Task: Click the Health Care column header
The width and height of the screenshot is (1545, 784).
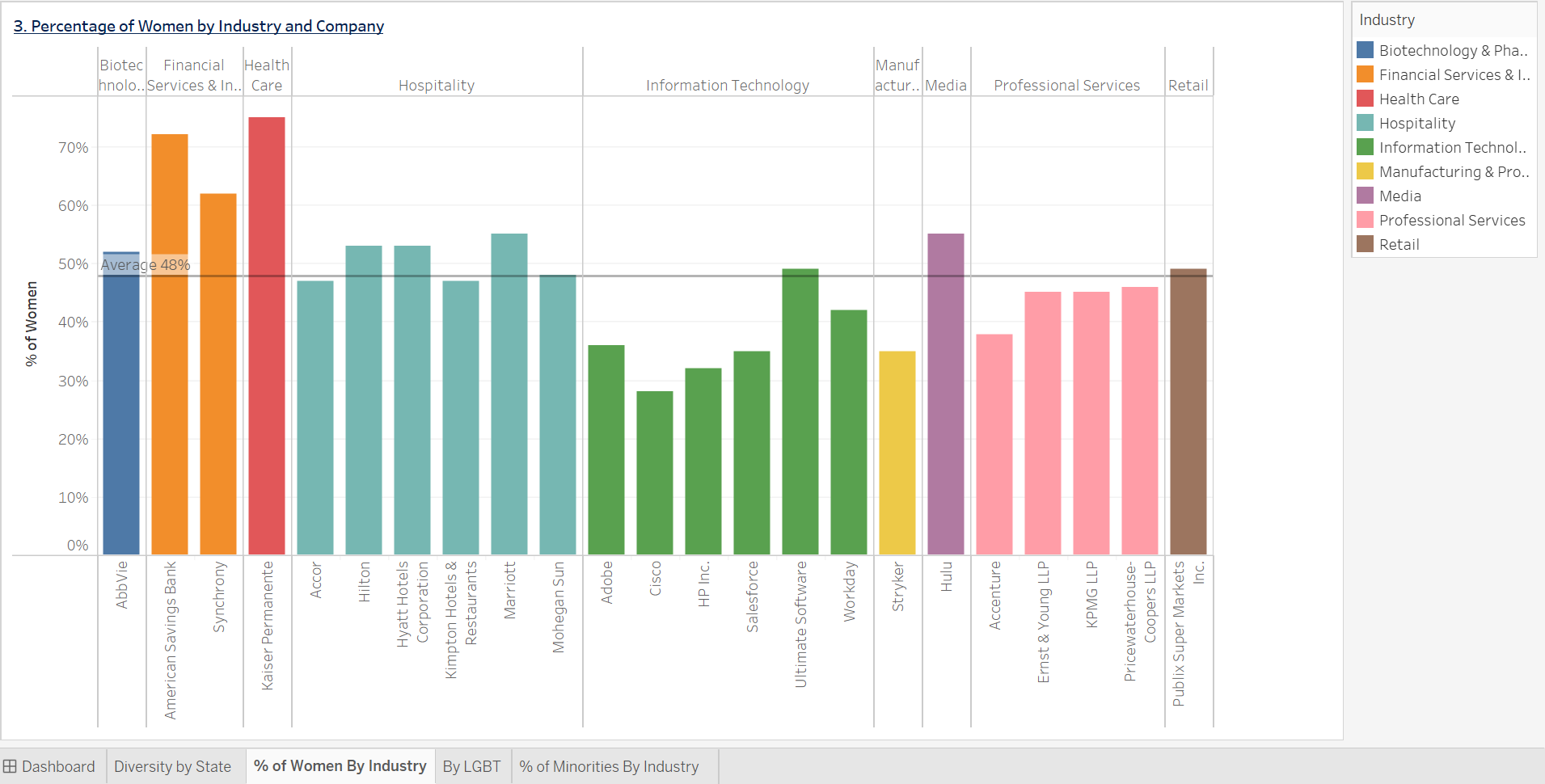Action: coord(267,75)
